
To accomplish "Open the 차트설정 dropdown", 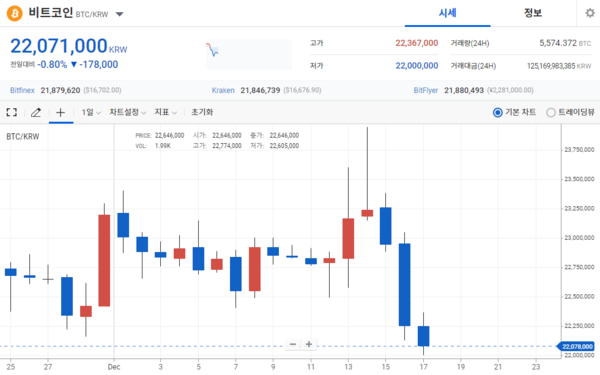I will point(127,112).
